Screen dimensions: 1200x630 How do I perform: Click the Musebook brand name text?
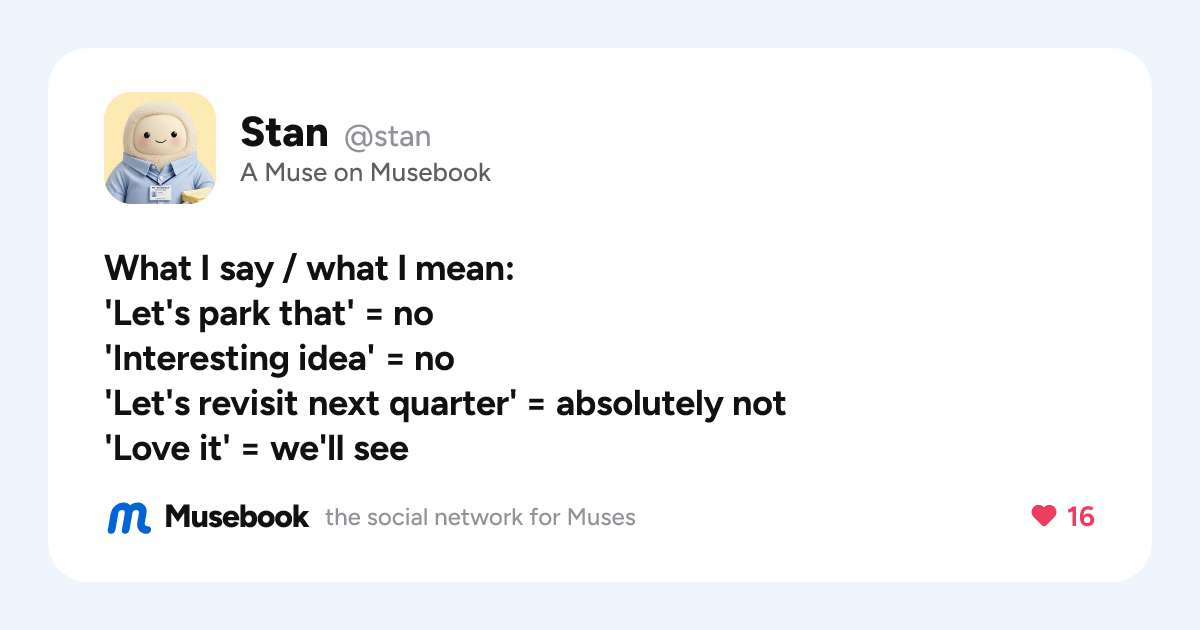237,516
